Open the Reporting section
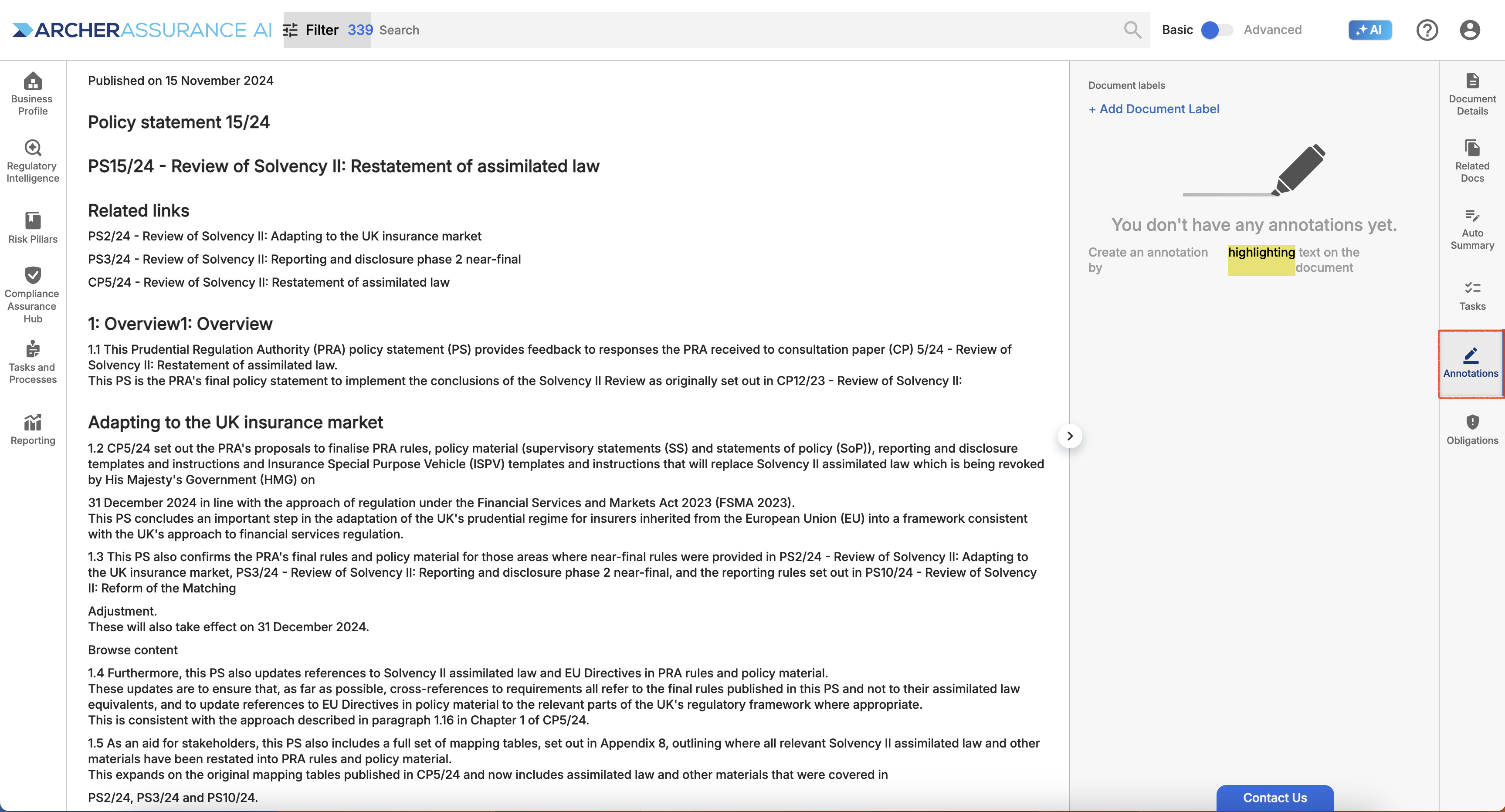The height and width of the screenshot is (812, 1505). click(33, 430)
